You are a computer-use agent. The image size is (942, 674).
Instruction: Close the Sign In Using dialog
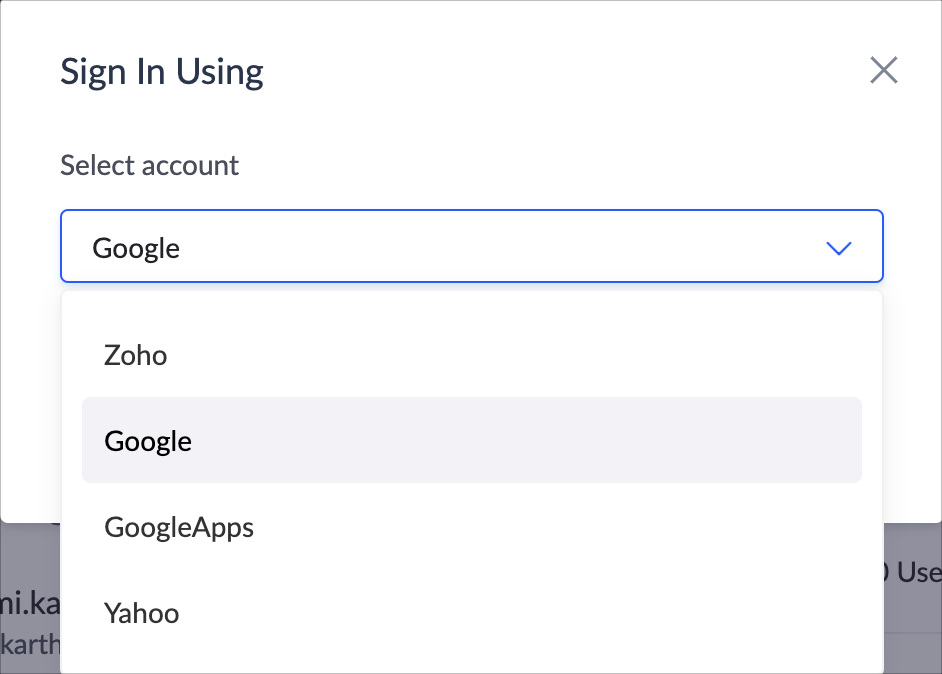pos(884,70)
